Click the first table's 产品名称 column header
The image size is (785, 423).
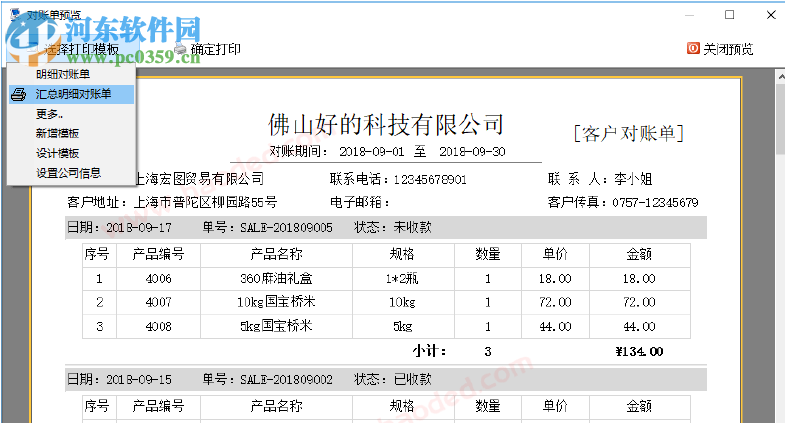point(276,254)
